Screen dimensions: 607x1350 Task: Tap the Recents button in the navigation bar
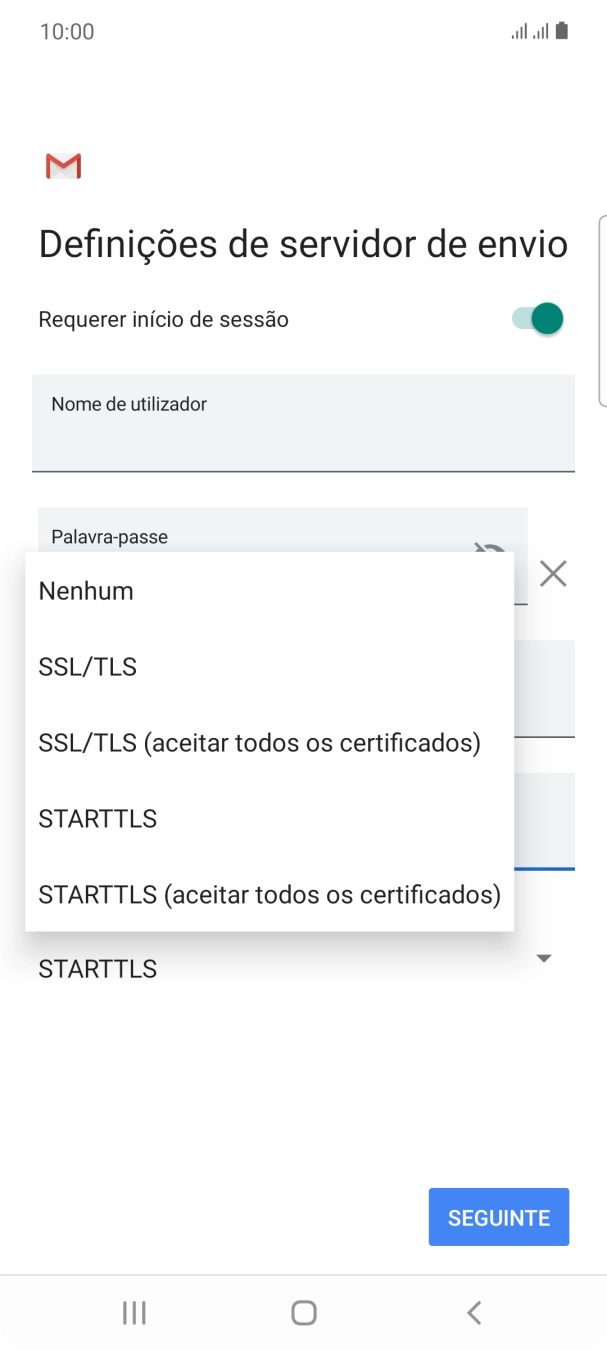point(133,1312)
